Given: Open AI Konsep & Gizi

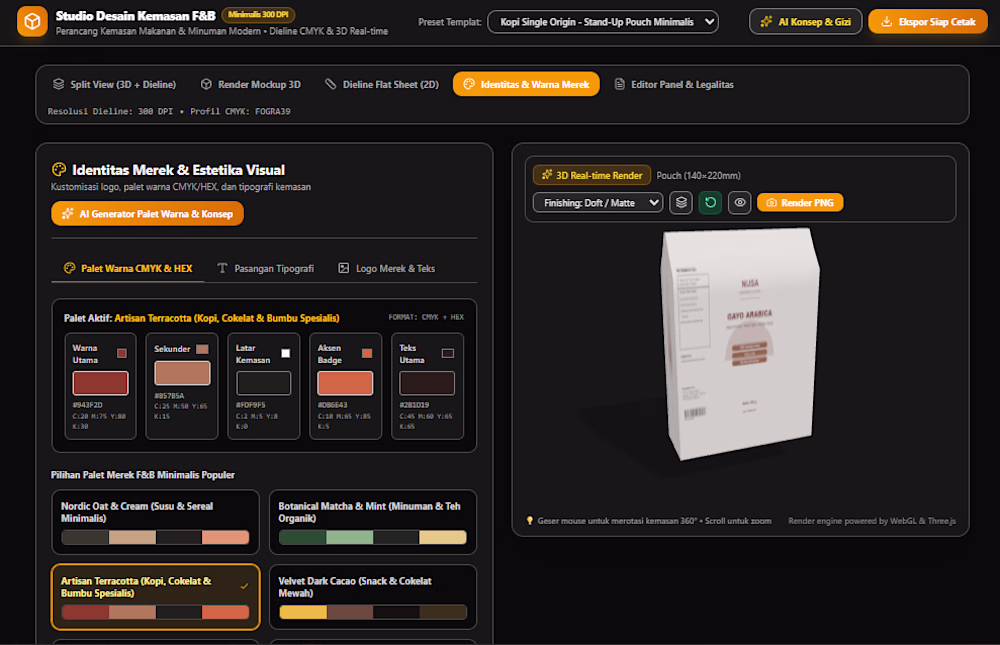Looking at the screenshot, I should [805, 22].
